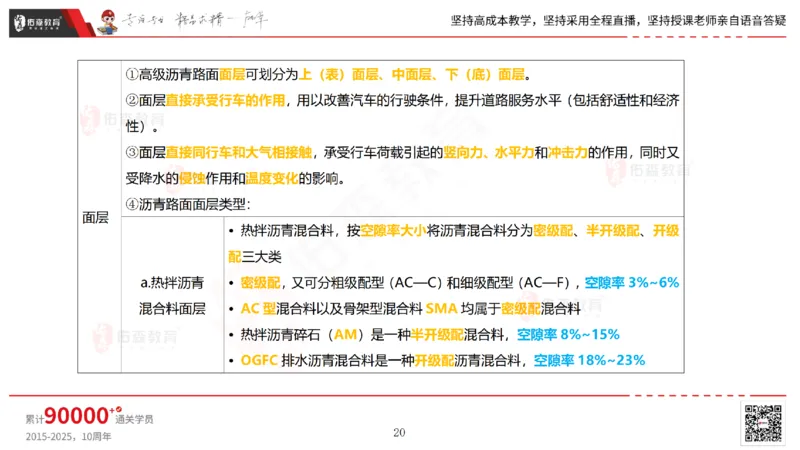Click highlighted phrase '直接同行车和大气相接触'
Screen dimensions: 800x450
[238, 153]
